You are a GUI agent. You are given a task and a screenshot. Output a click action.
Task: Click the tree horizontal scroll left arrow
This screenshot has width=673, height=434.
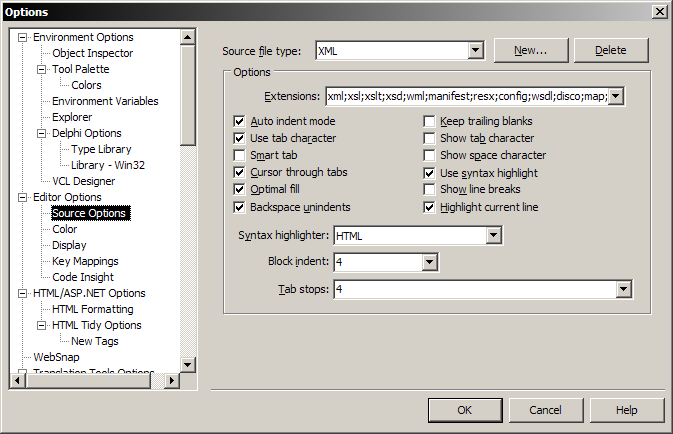(x=18, y=381)
